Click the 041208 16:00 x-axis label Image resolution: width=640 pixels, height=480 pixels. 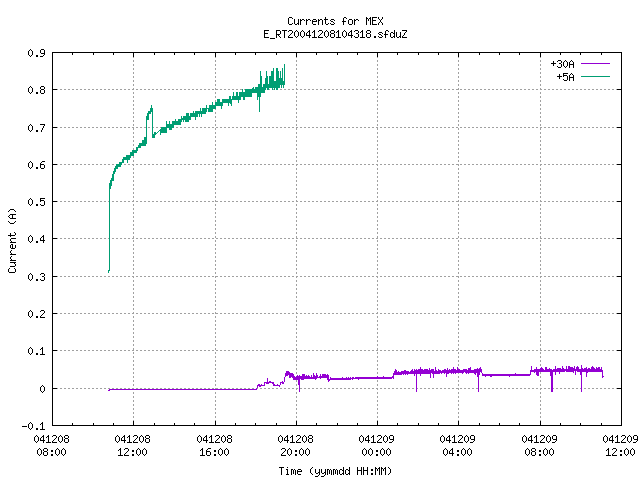[215, 445]
